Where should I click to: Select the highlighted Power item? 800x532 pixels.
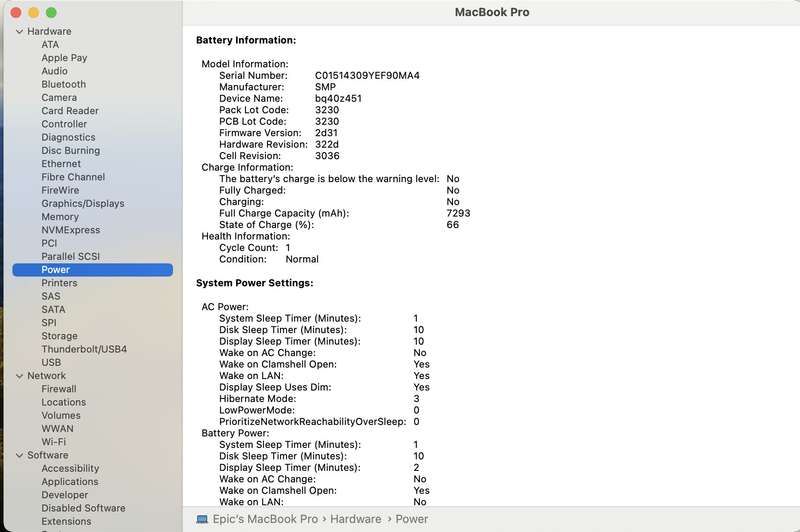tap(92, 270)
